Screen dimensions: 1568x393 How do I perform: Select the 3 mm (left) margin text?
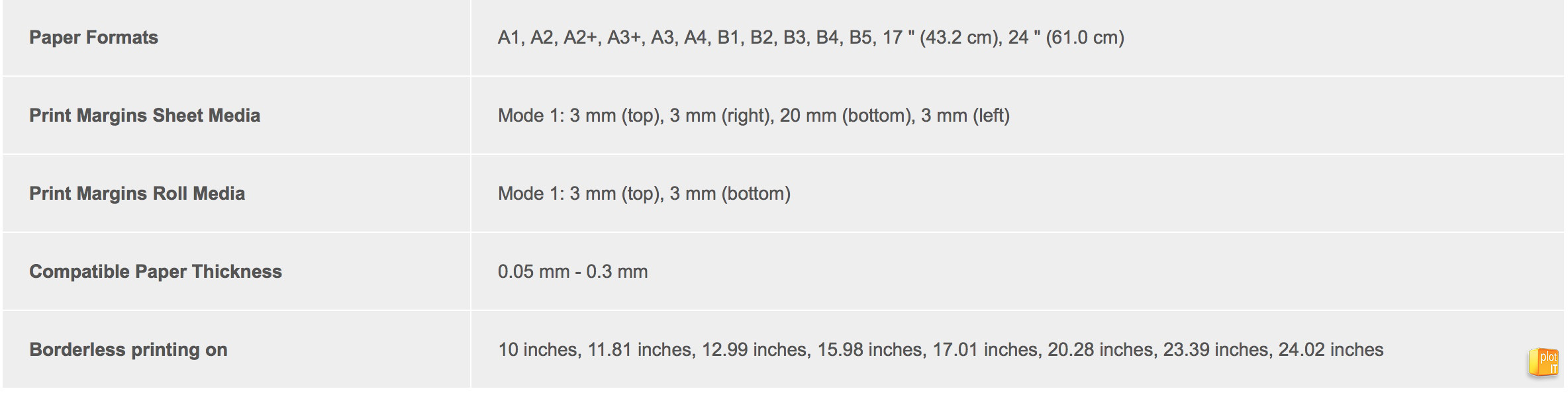[x=965, y=116]
